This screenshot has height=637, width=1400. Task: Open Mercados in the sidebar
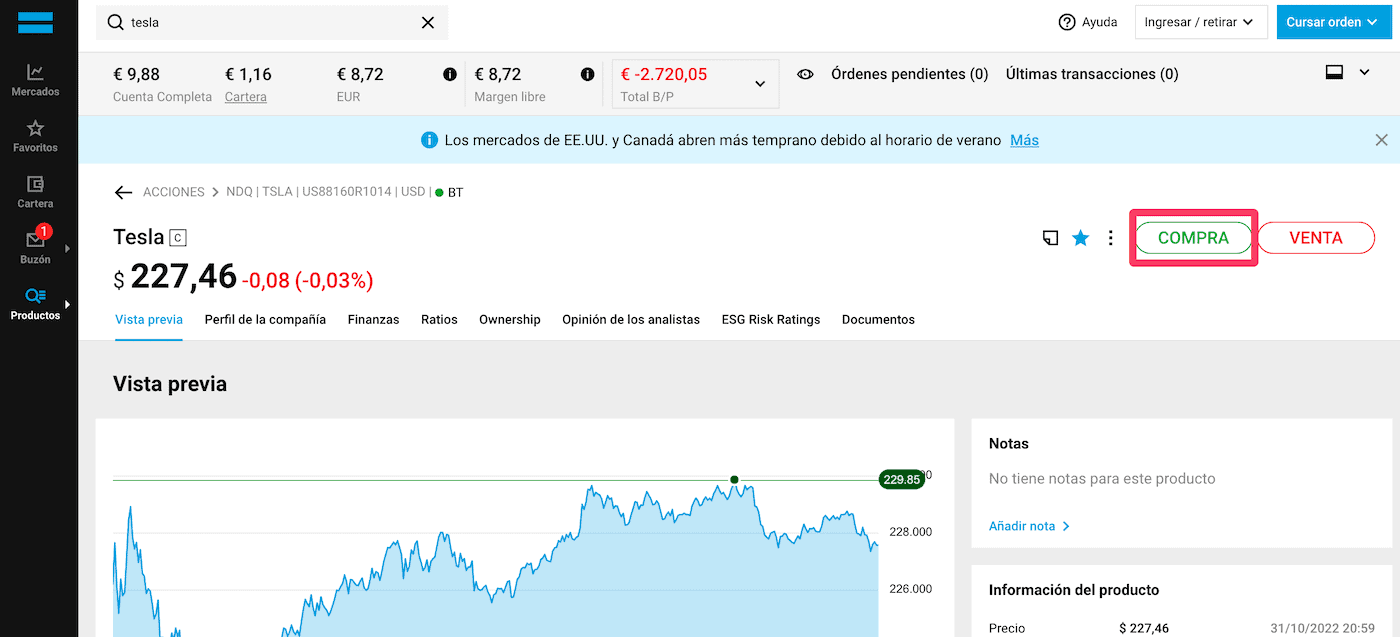(35, 80)
